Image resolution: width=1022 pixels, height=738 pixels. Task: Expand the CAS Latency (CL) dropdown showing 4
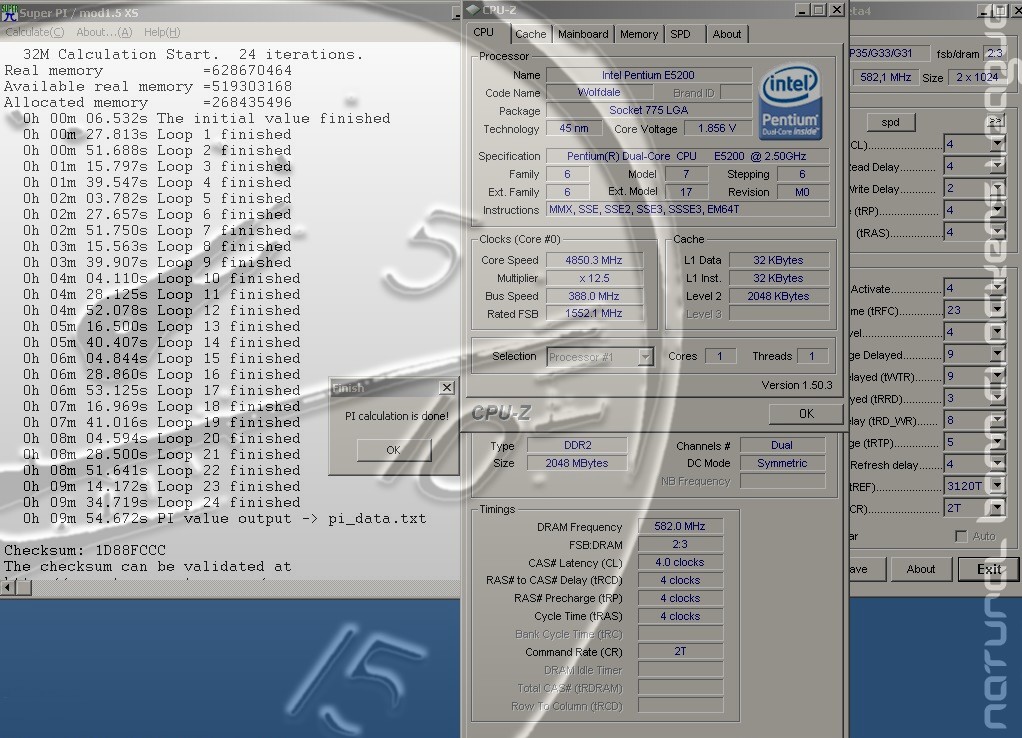click(997, 144)
